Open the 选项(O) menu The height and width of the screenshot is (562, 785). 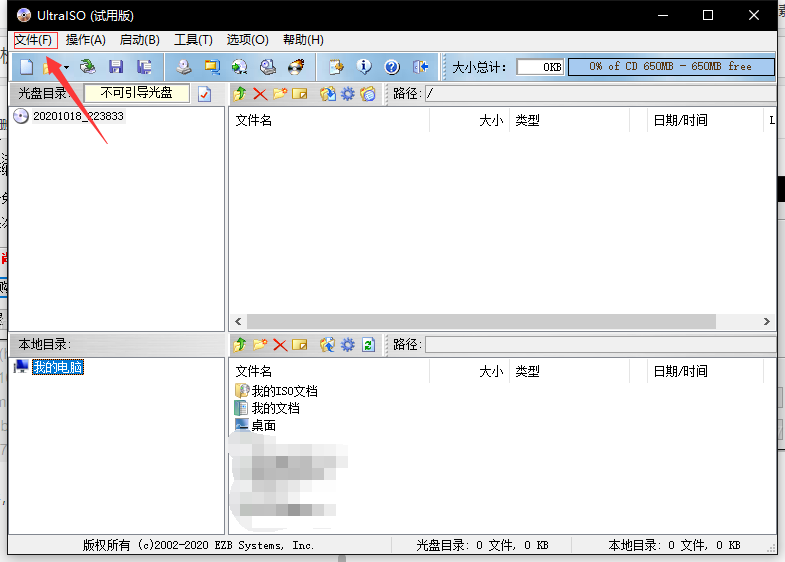(x=247, y=40)
